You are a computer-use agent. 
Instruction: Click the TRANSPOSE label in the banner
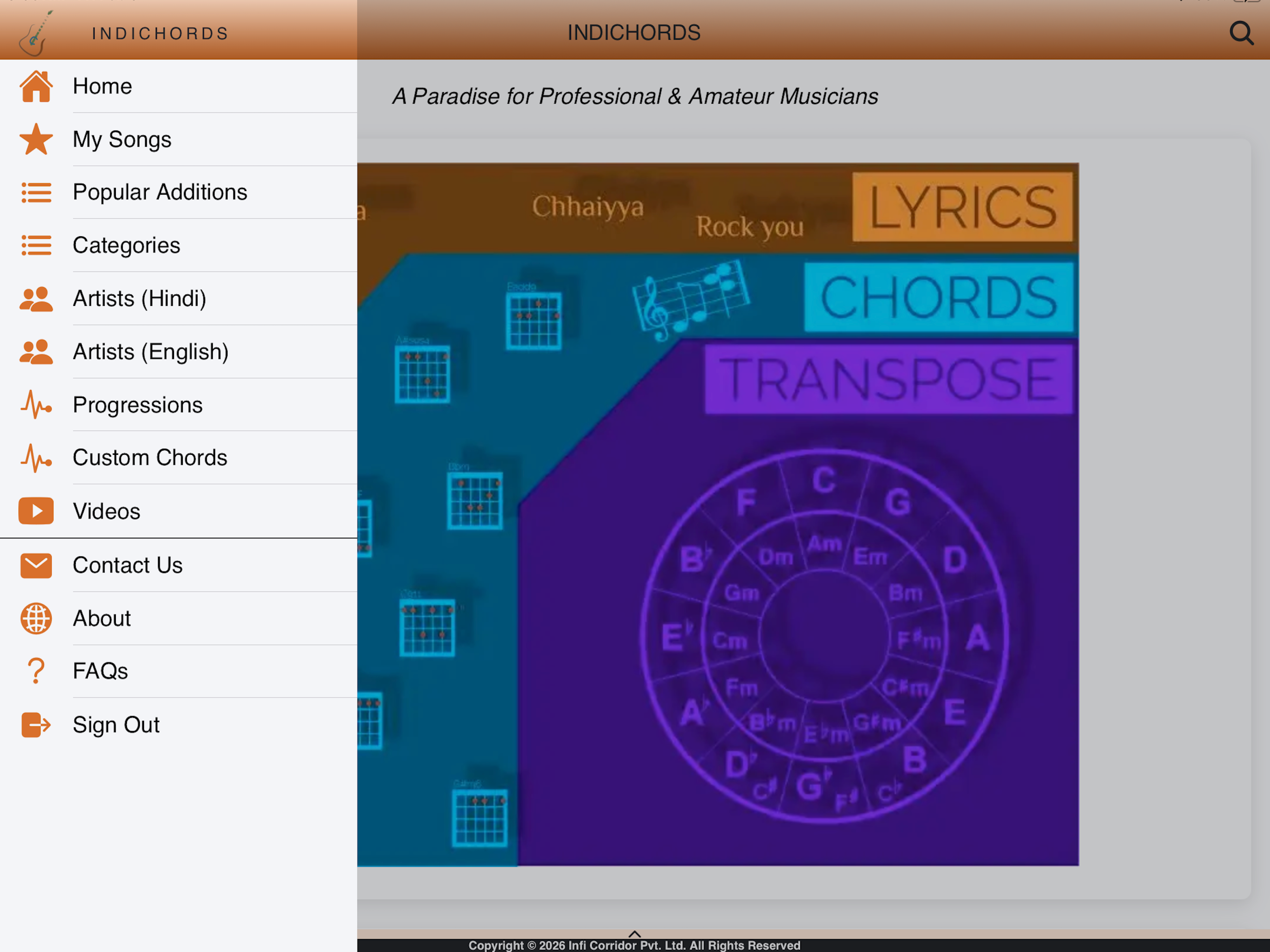(888, 379)
